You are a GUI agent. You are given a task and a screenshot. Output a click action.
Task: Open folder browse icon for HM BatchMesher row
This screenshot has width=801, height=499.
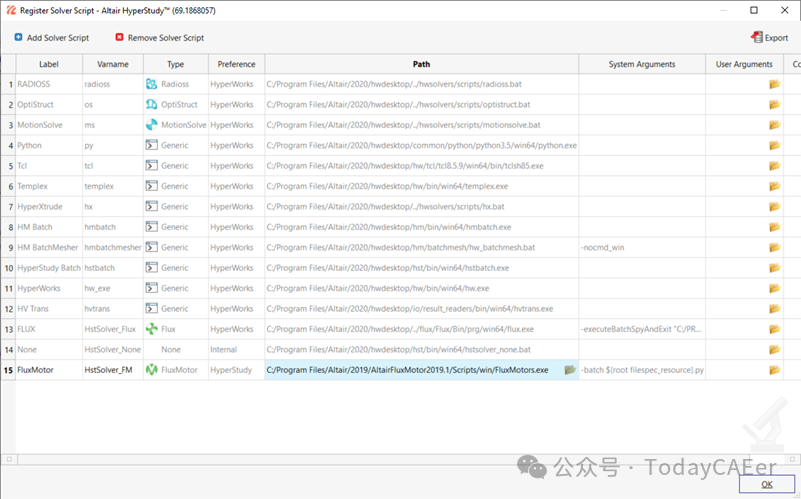(x=774, y=248)
